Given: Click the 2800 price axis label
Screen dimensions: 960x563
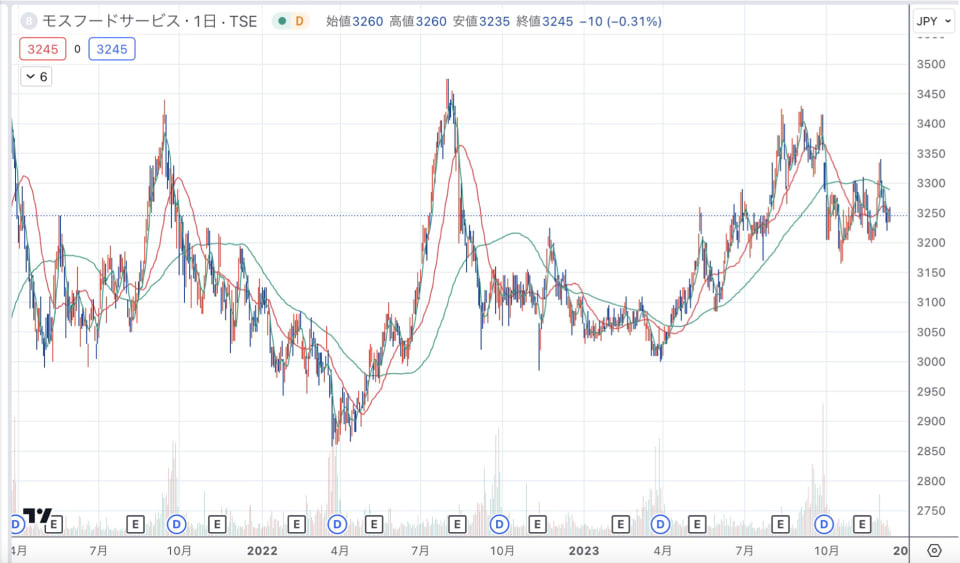Looking at the screenshot, I should (x=931, y=481).
